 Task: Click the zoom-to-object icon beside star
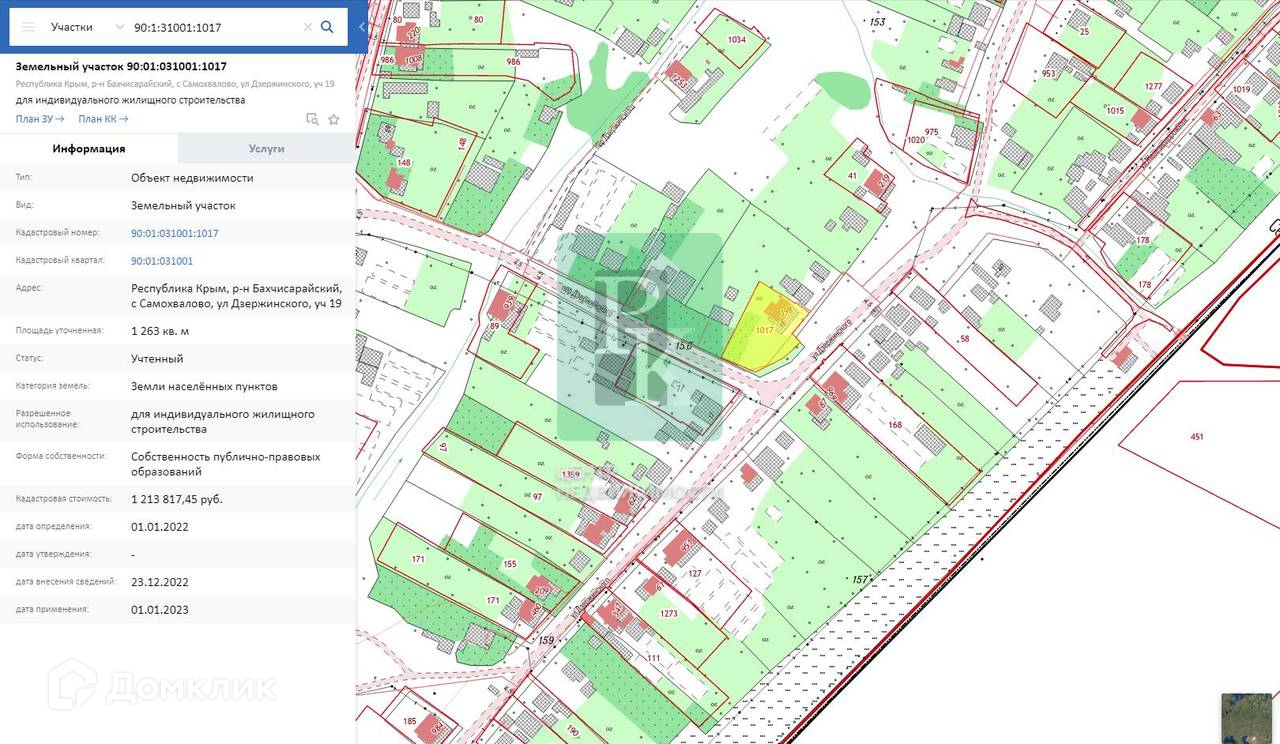tap(312, 119)
